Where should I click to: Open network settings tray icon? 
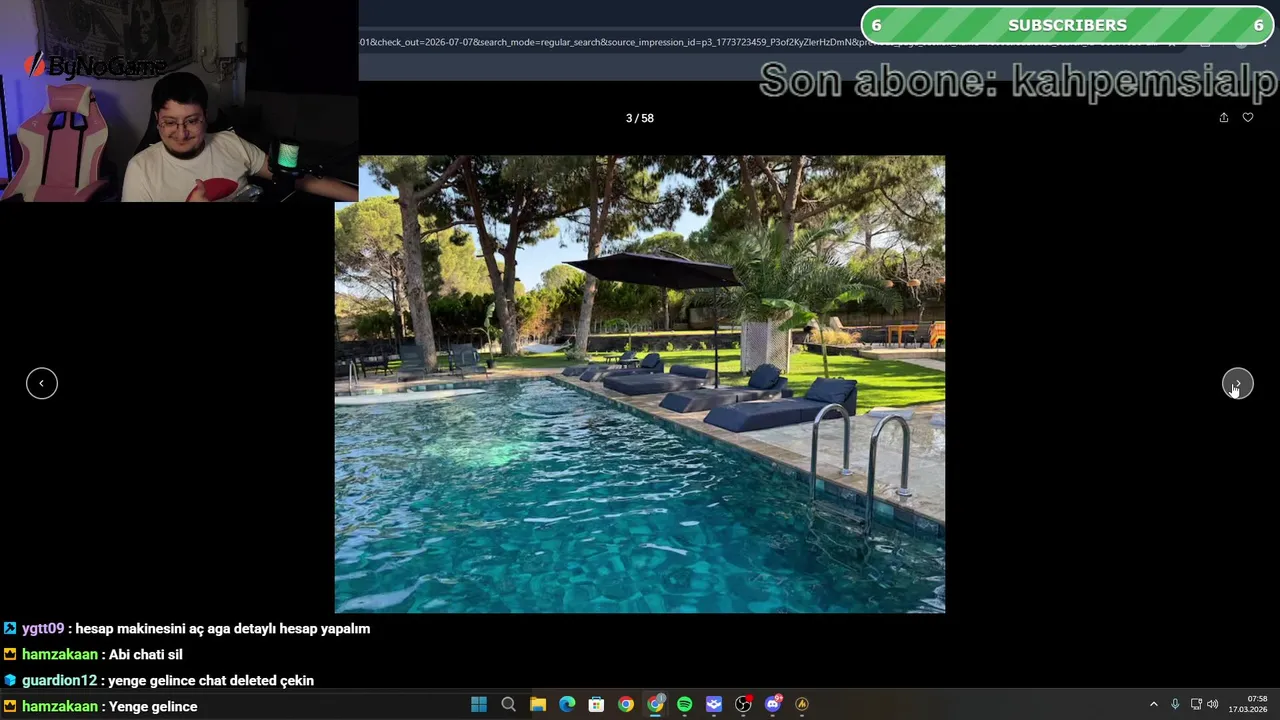1196,704
